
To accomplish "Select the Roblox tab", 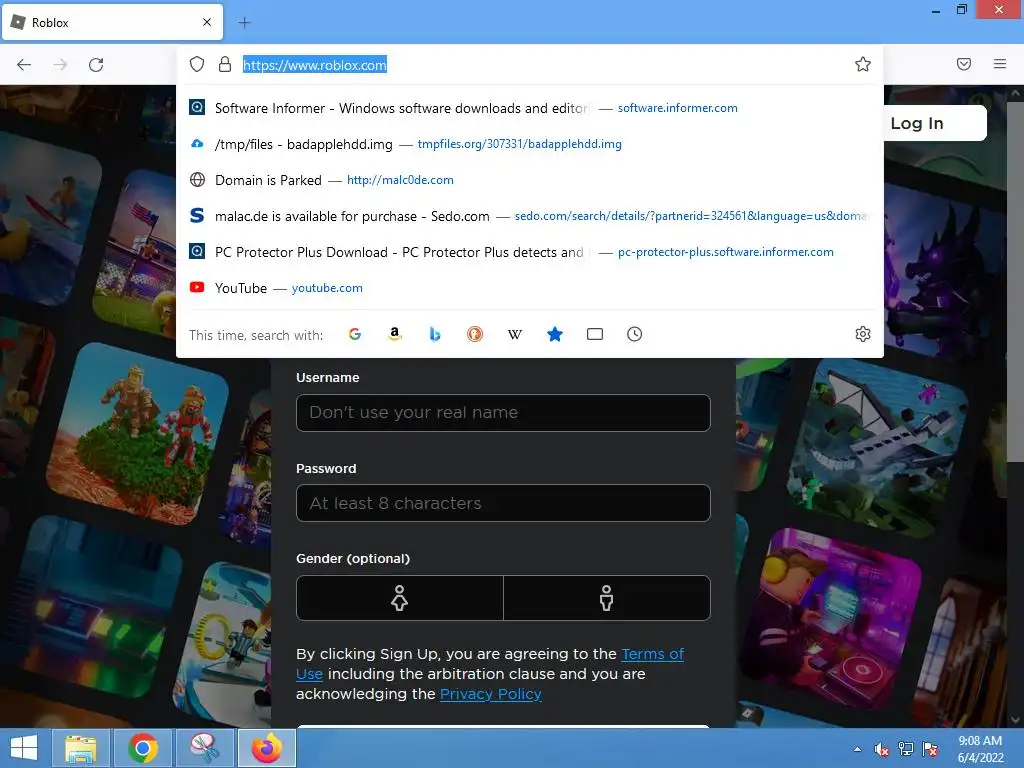I will point(112,22).
